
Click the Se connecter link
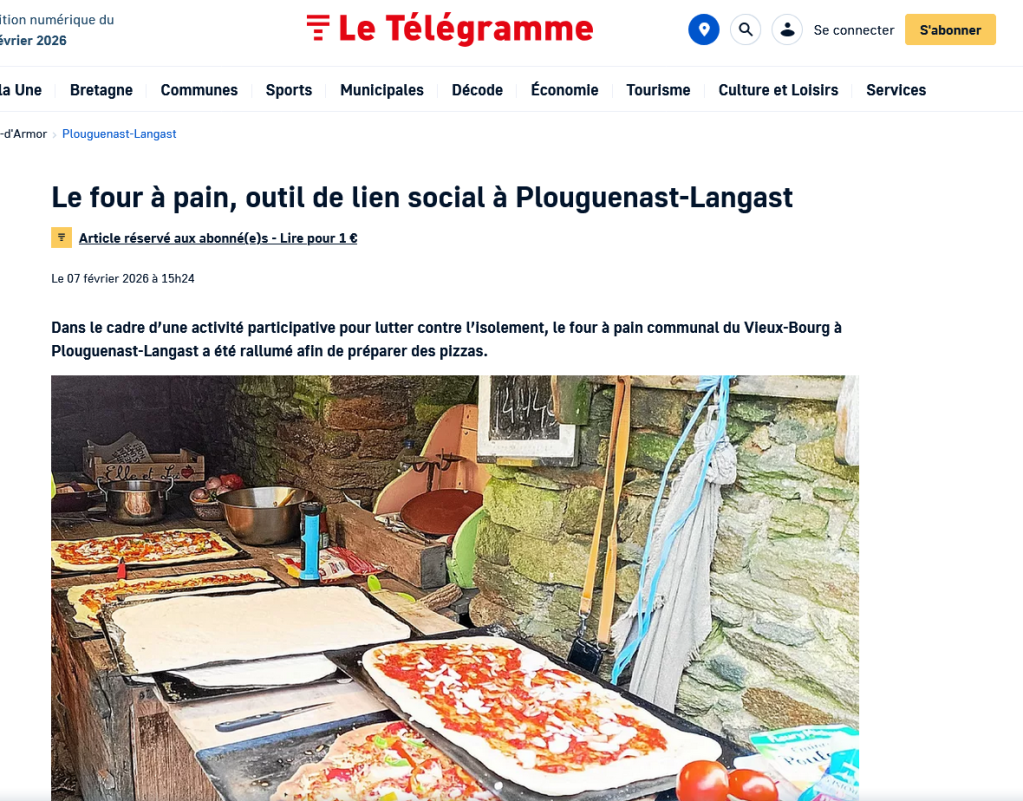coord(853,30)
